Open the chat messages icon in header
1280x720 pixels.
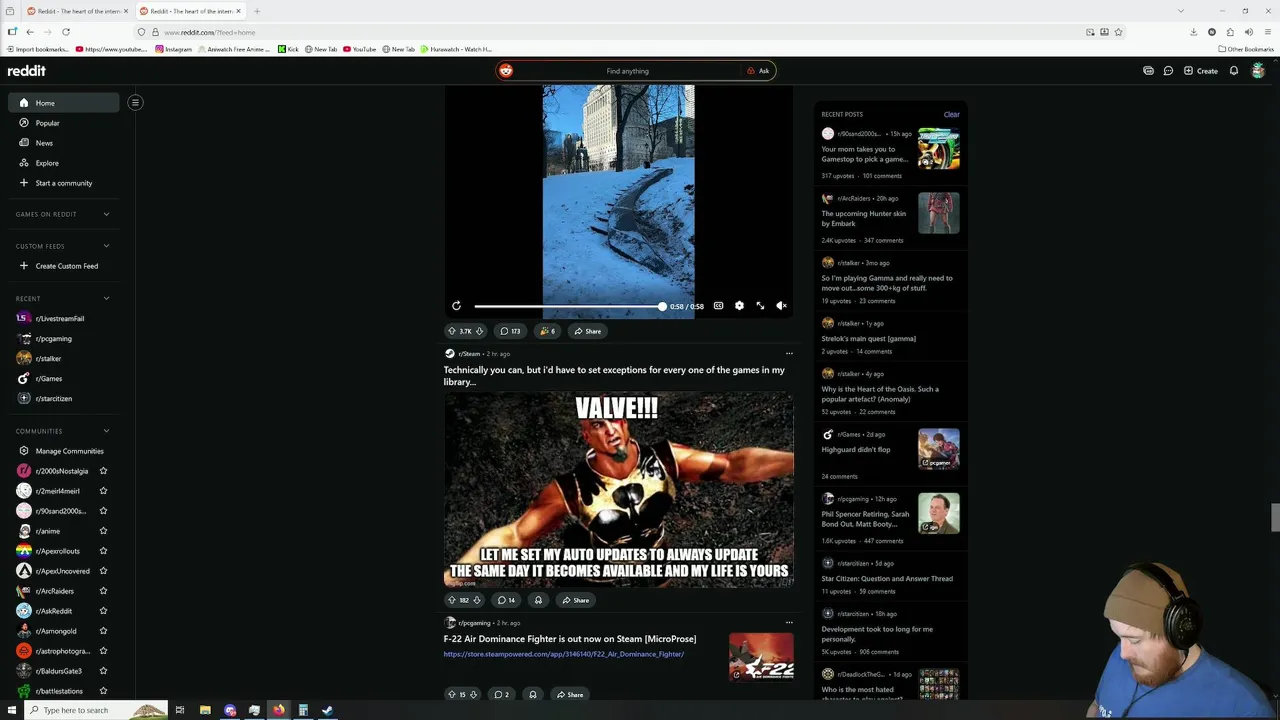[1168, 71]
